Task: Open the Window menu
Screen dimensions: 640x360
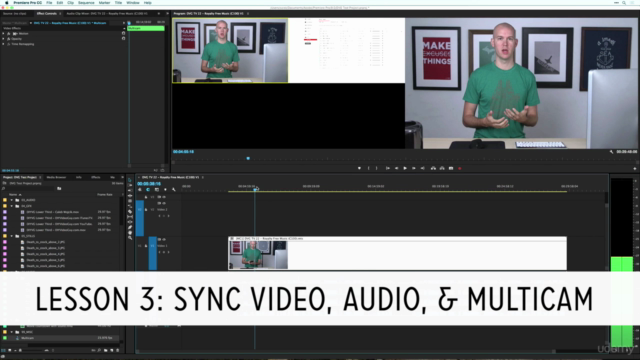Action: pos(133,3)
